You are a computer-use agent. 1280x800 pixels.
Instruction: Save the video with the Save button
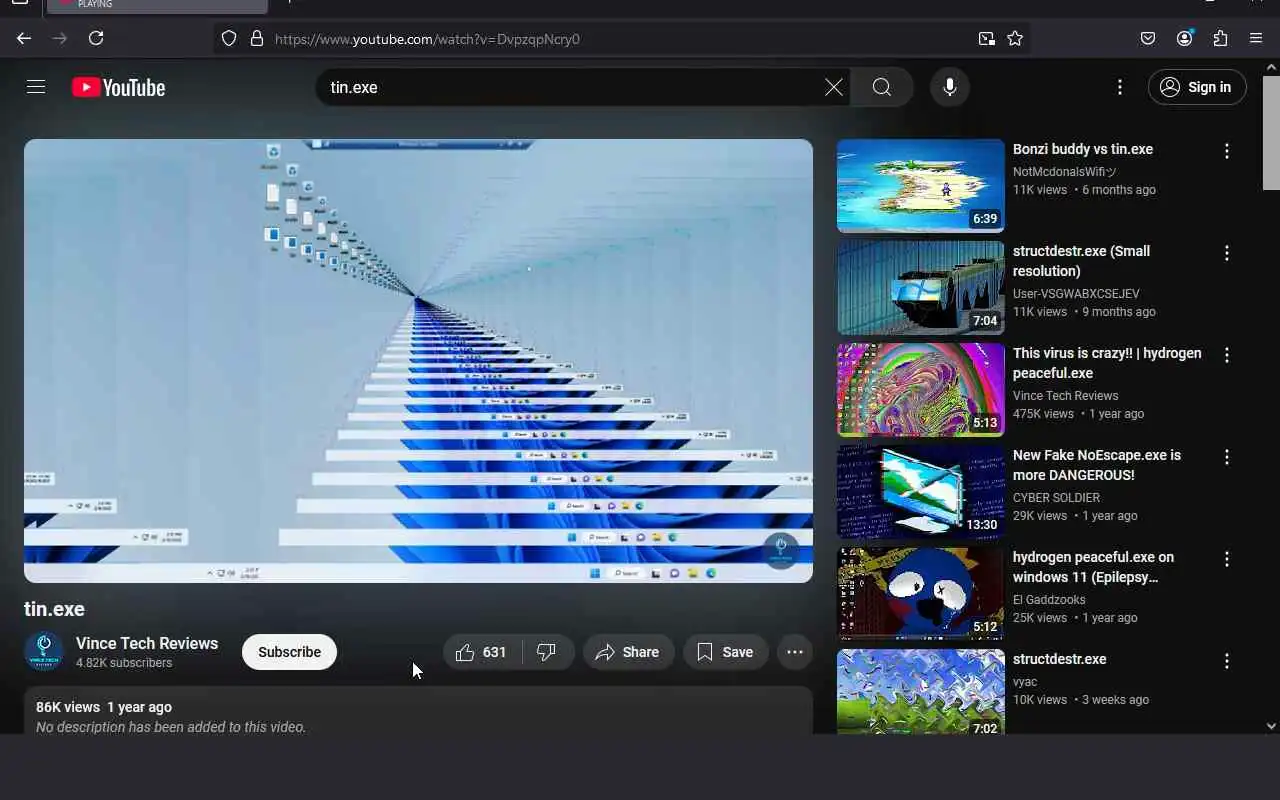(725, 652)
